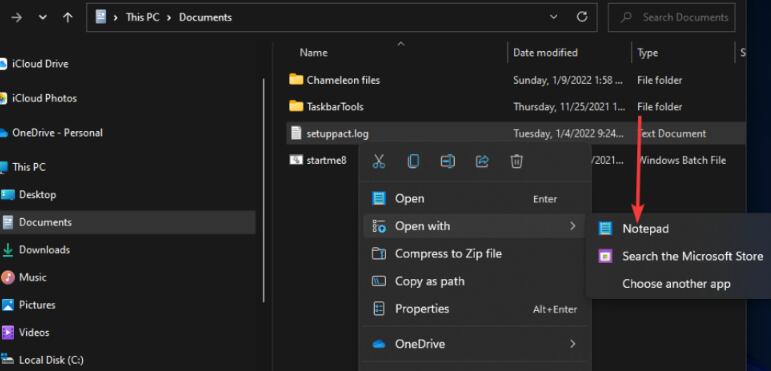Image resolution: width=771 pixels, height=371 pixels.
Task: Open Videos in the sidebar
Action: click(33, 332)
